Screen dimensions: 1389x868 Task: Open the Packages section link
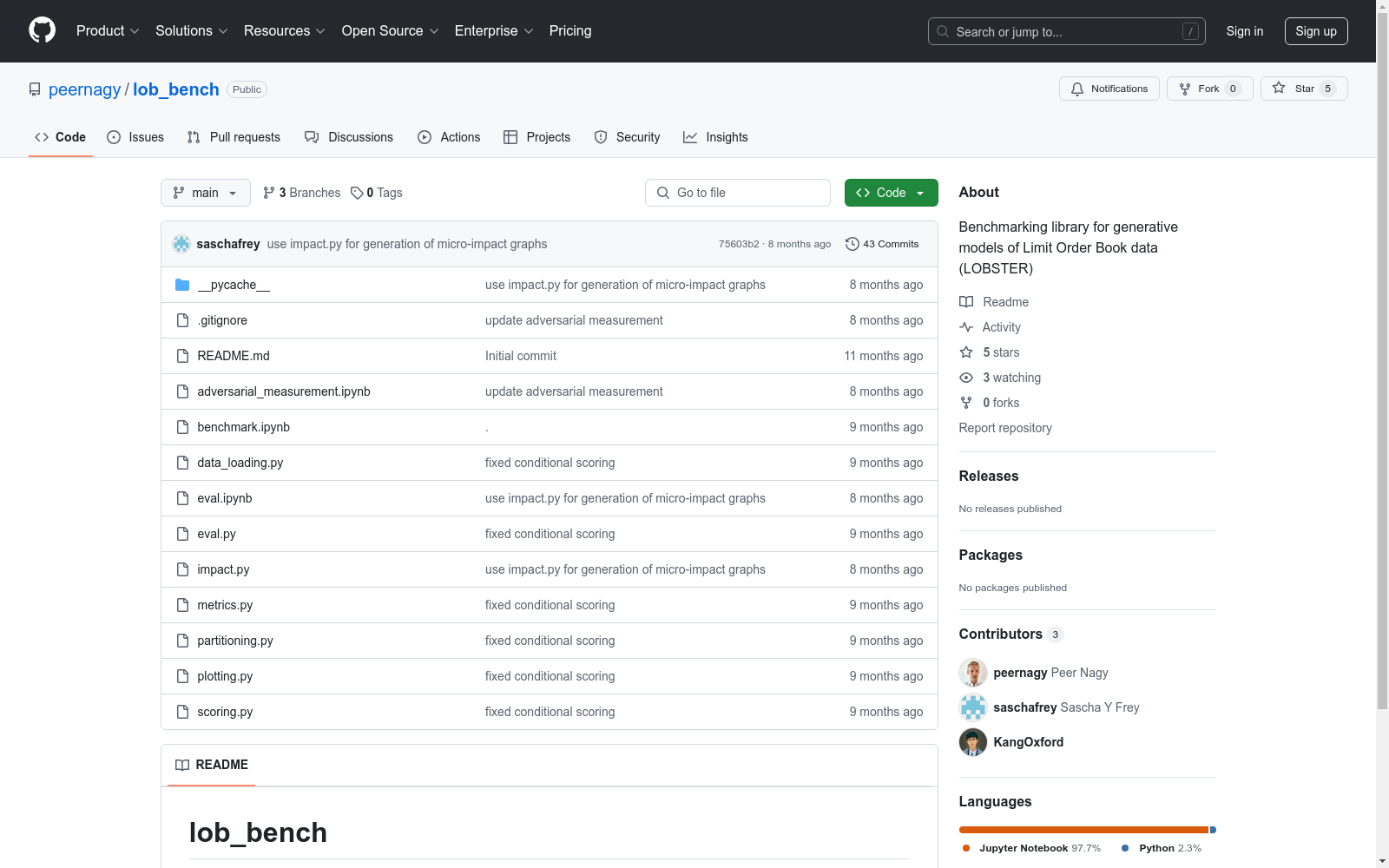pos(991,555)
